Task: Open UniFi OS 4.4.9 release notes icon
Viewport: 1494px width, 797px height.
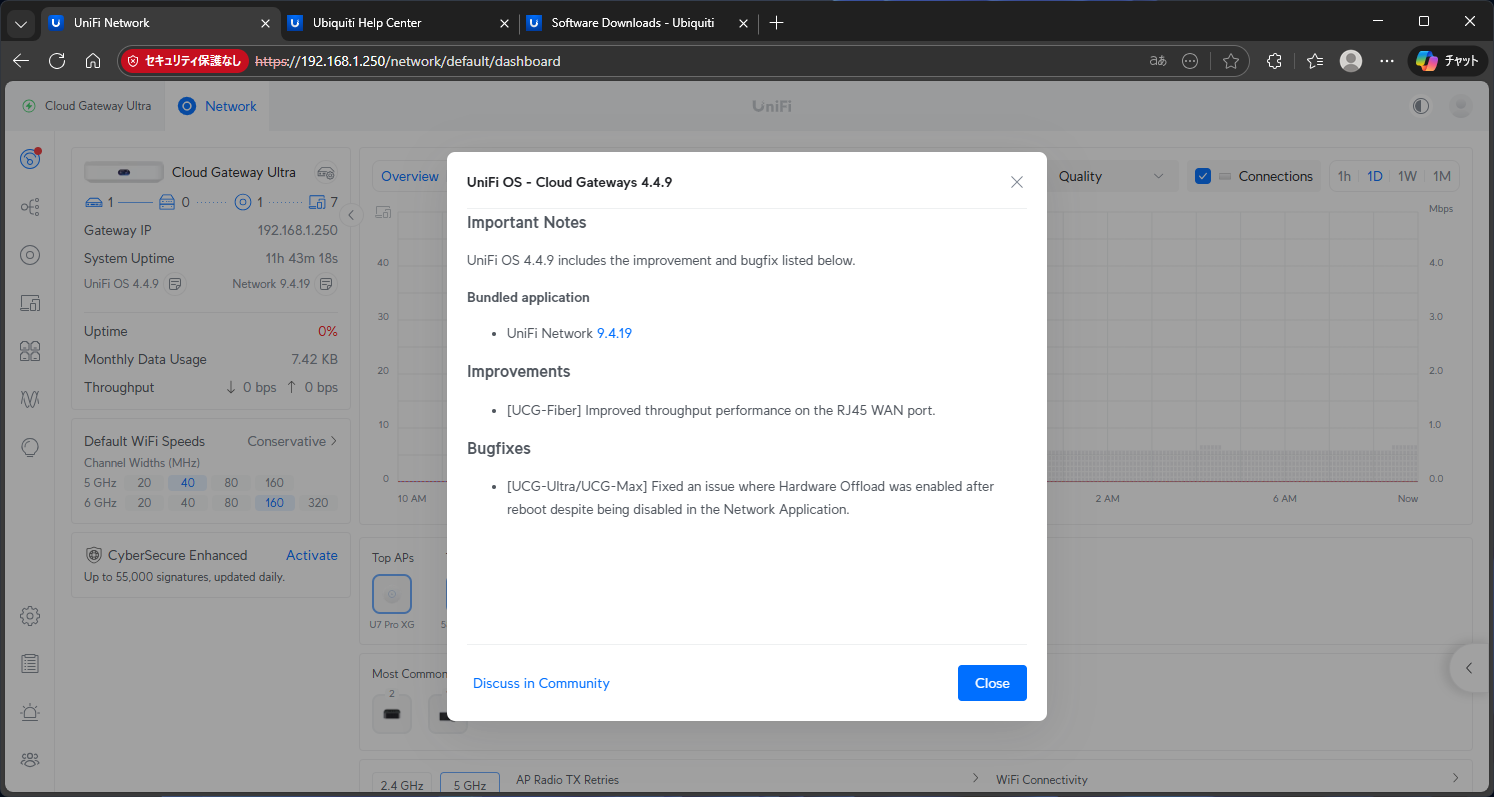Action: tap(175, 284)
